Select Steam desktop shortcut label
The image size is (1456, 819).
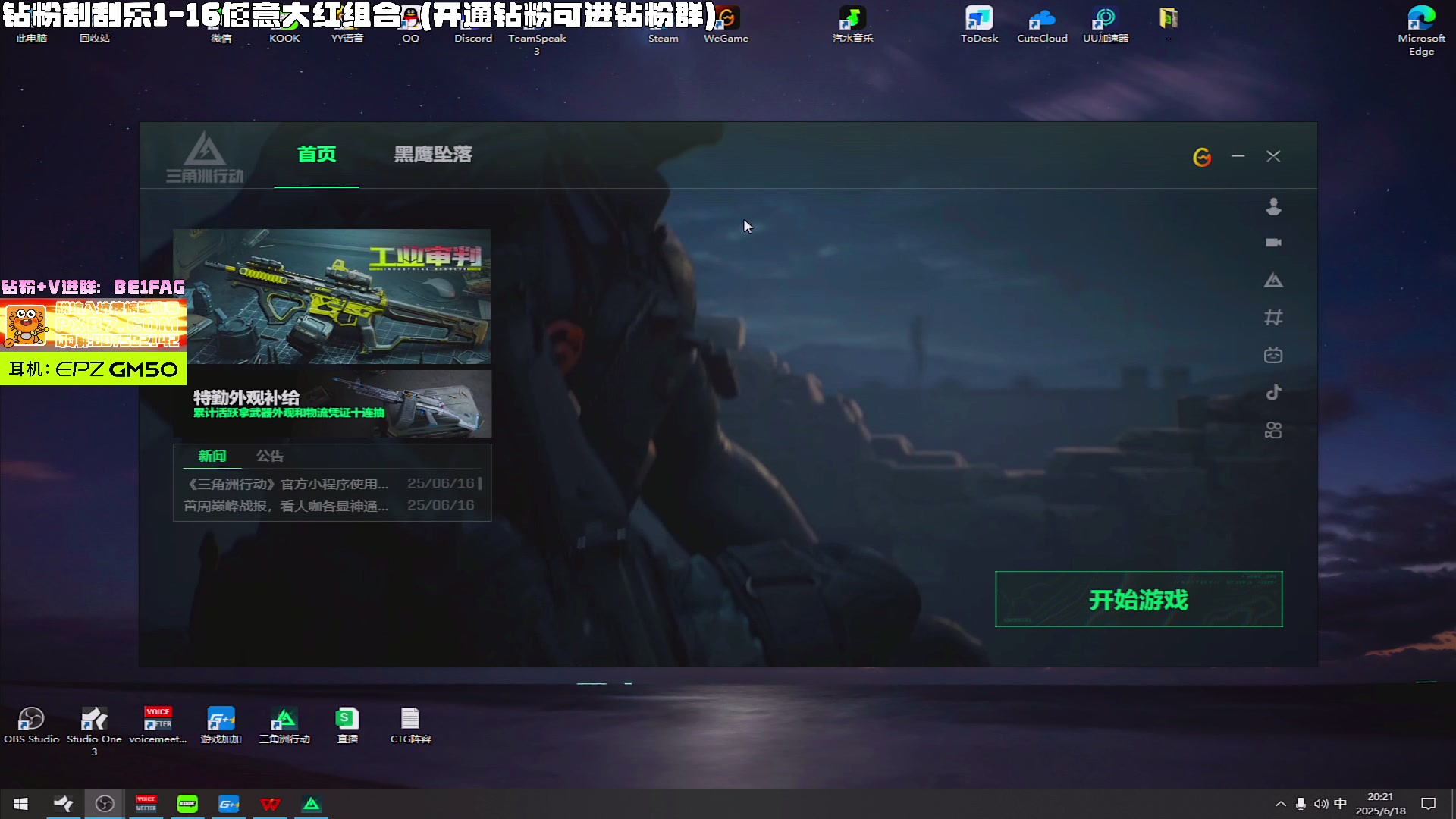663,39
